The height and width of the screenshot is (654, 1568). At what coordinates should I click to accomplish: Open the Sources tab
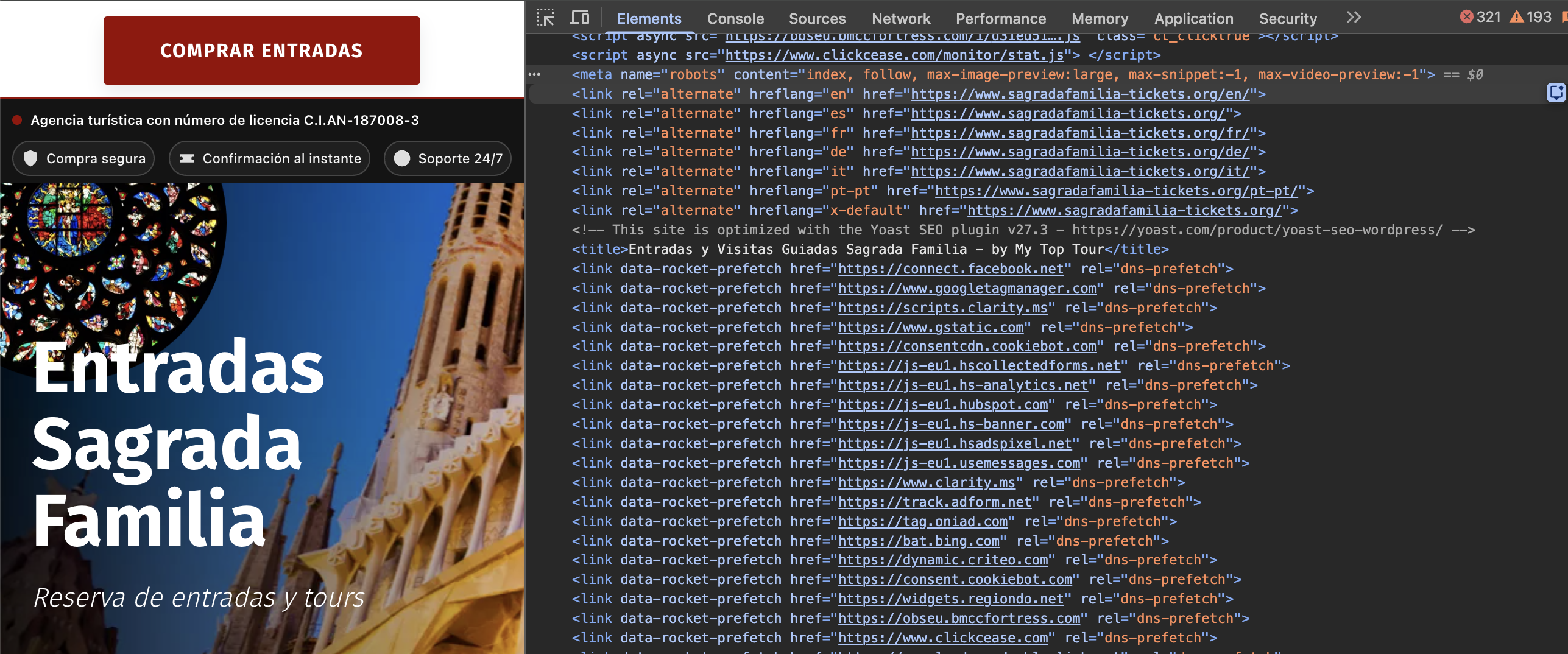coord(817,18)
